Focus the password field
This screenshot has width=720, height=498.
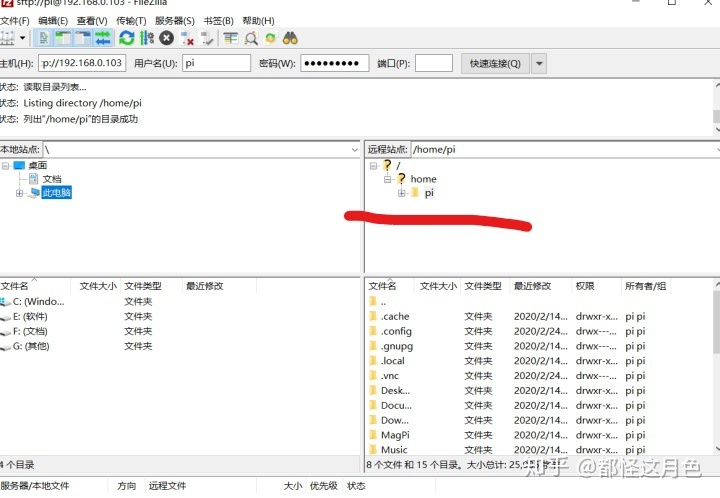335,63
